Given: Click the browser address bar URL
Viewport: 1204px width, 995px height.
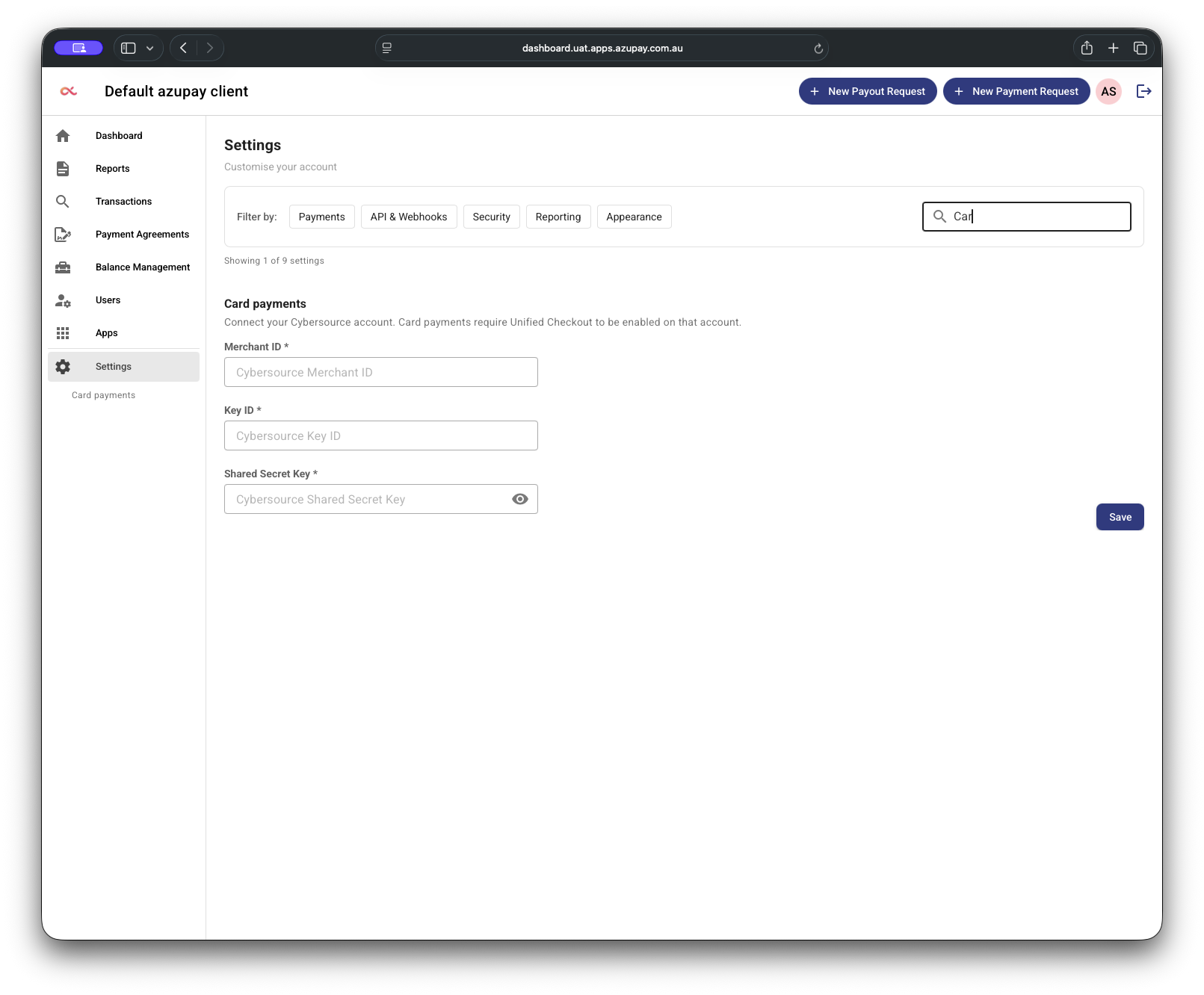Looking at the screenshot, I should pyautogui.click(x=602, y=49).
